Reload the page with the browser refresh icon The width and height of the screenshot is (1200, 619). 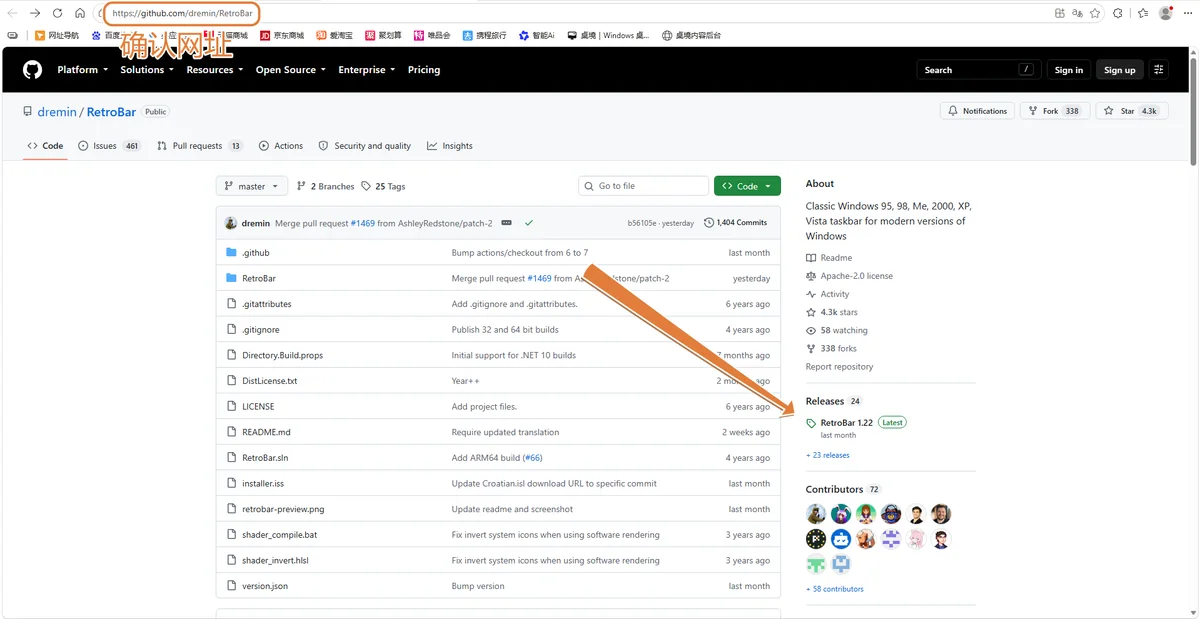(x=57, y=13)
